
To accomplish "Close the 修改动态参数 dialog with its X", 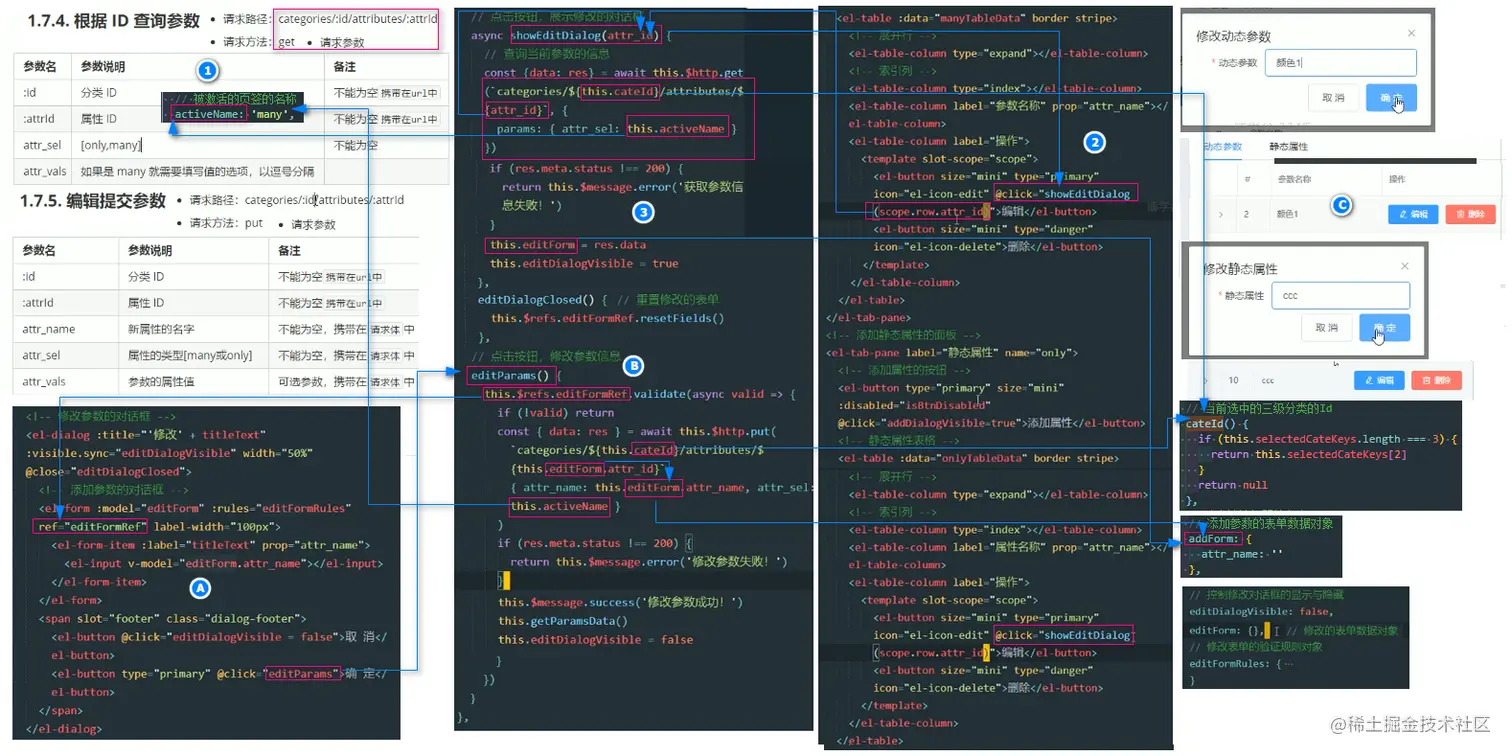I will click(1411, 33).
